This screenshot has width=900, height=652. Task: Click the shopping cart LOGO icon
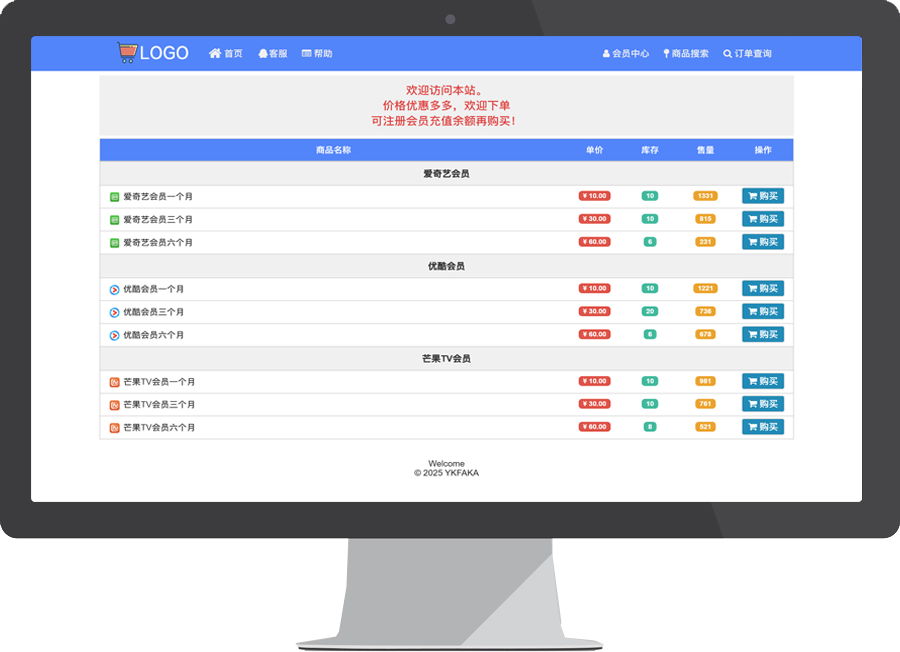point(126,53)
